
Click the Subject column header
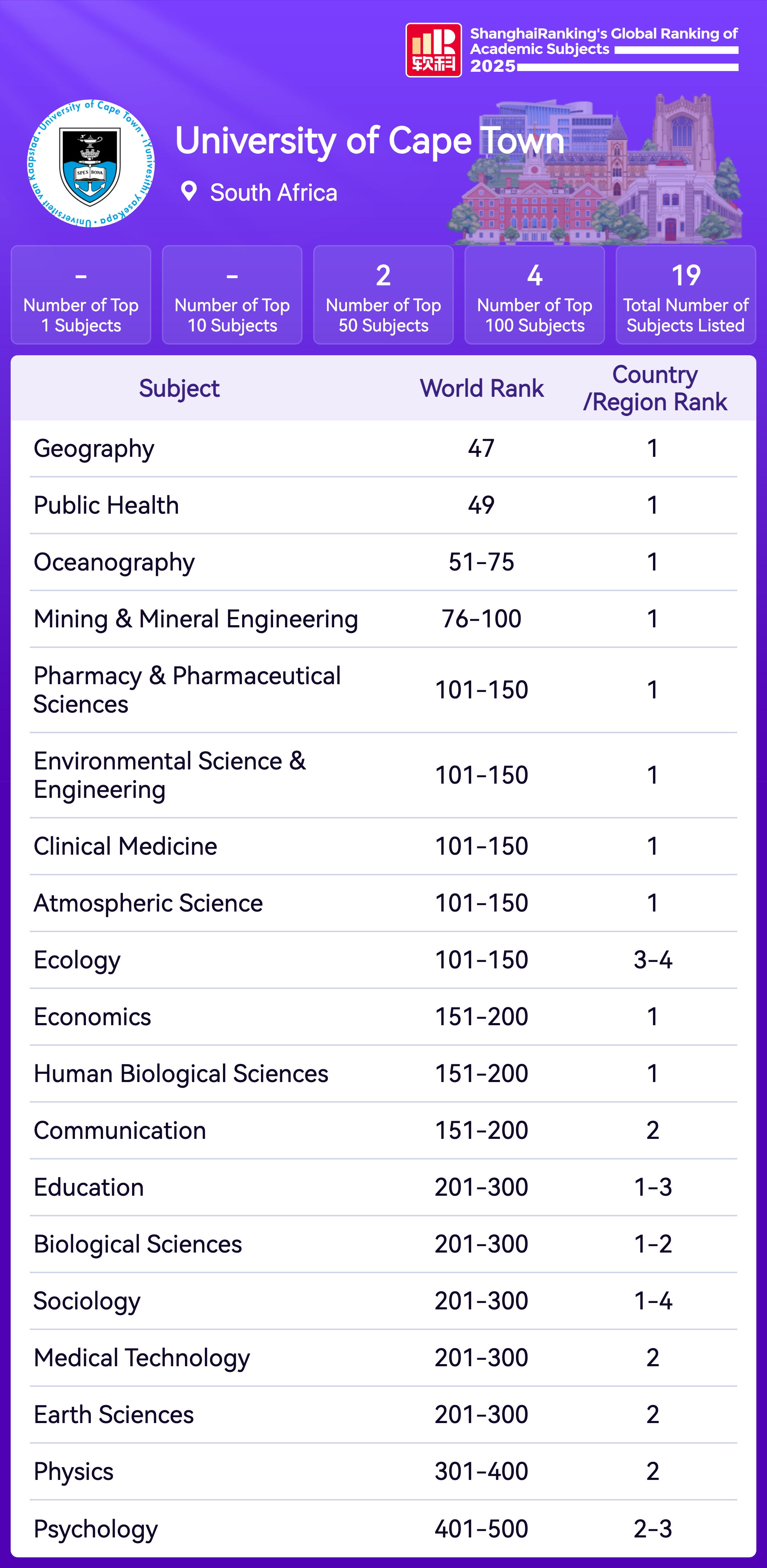click(x=179, y=388)
